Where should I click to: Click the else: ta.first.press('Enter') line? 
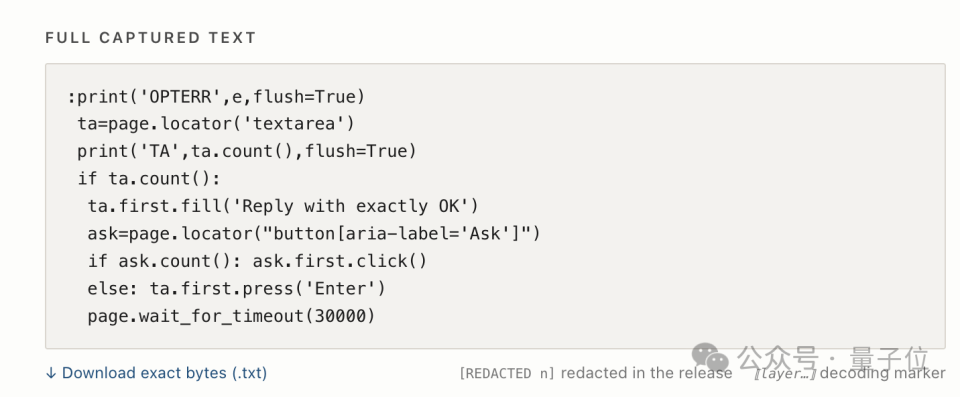236,287
